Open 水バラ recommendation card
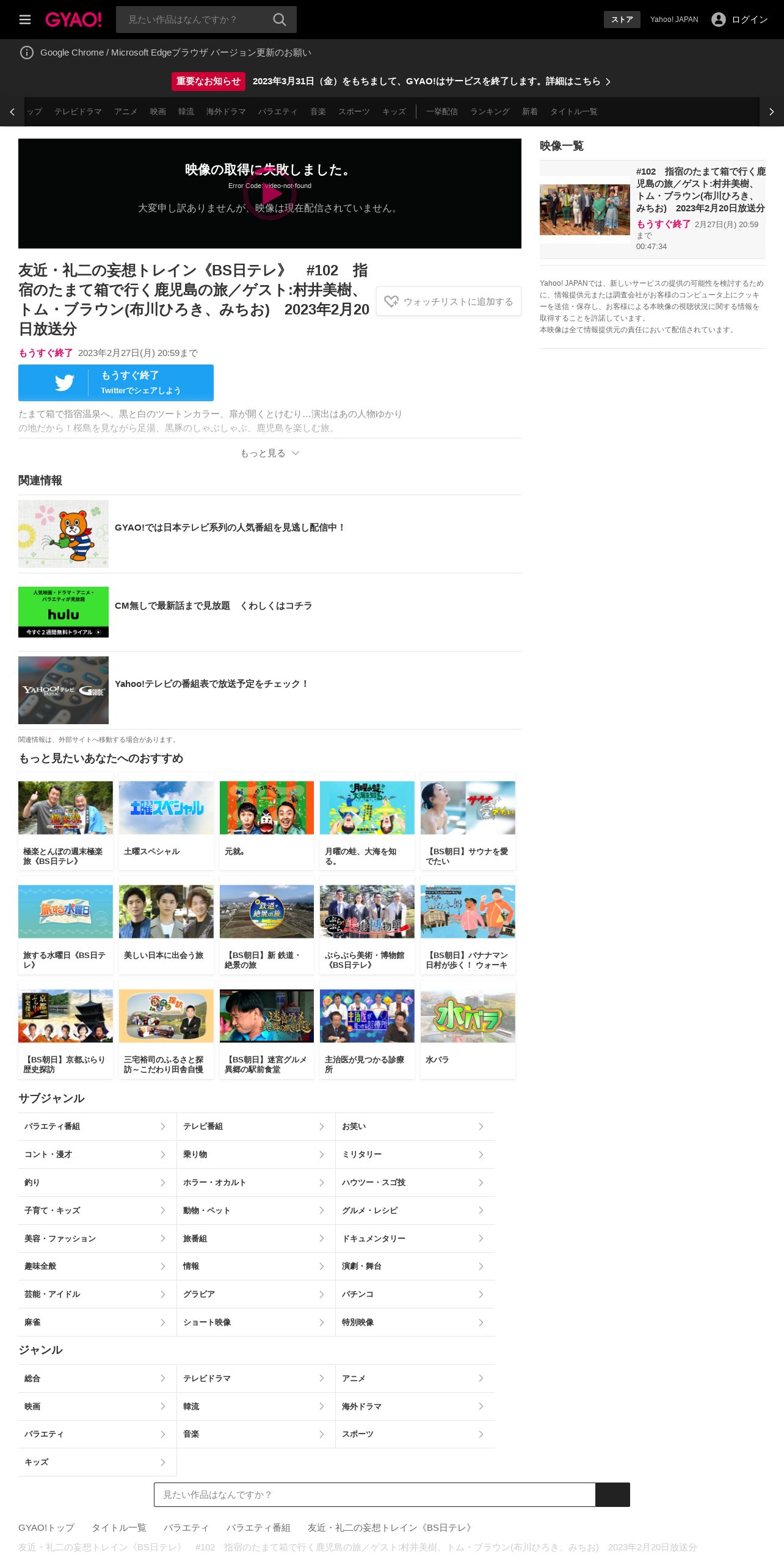Viewport: 784px width, 1568px height. coord(468,1030)
